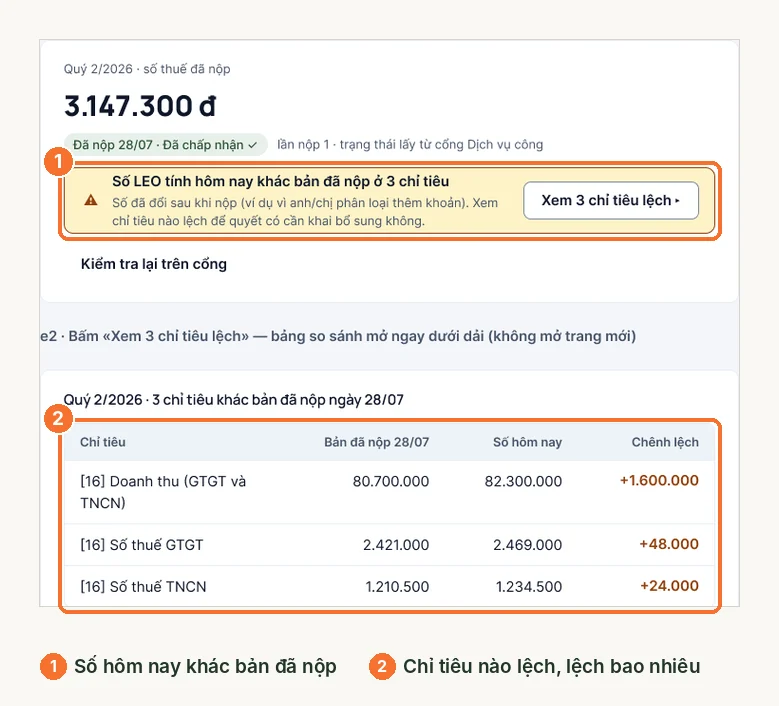Viewport: 779px width, 706px height.
Task: Click the "Chỉ tiêu" column header
Action: coord(103,442)
